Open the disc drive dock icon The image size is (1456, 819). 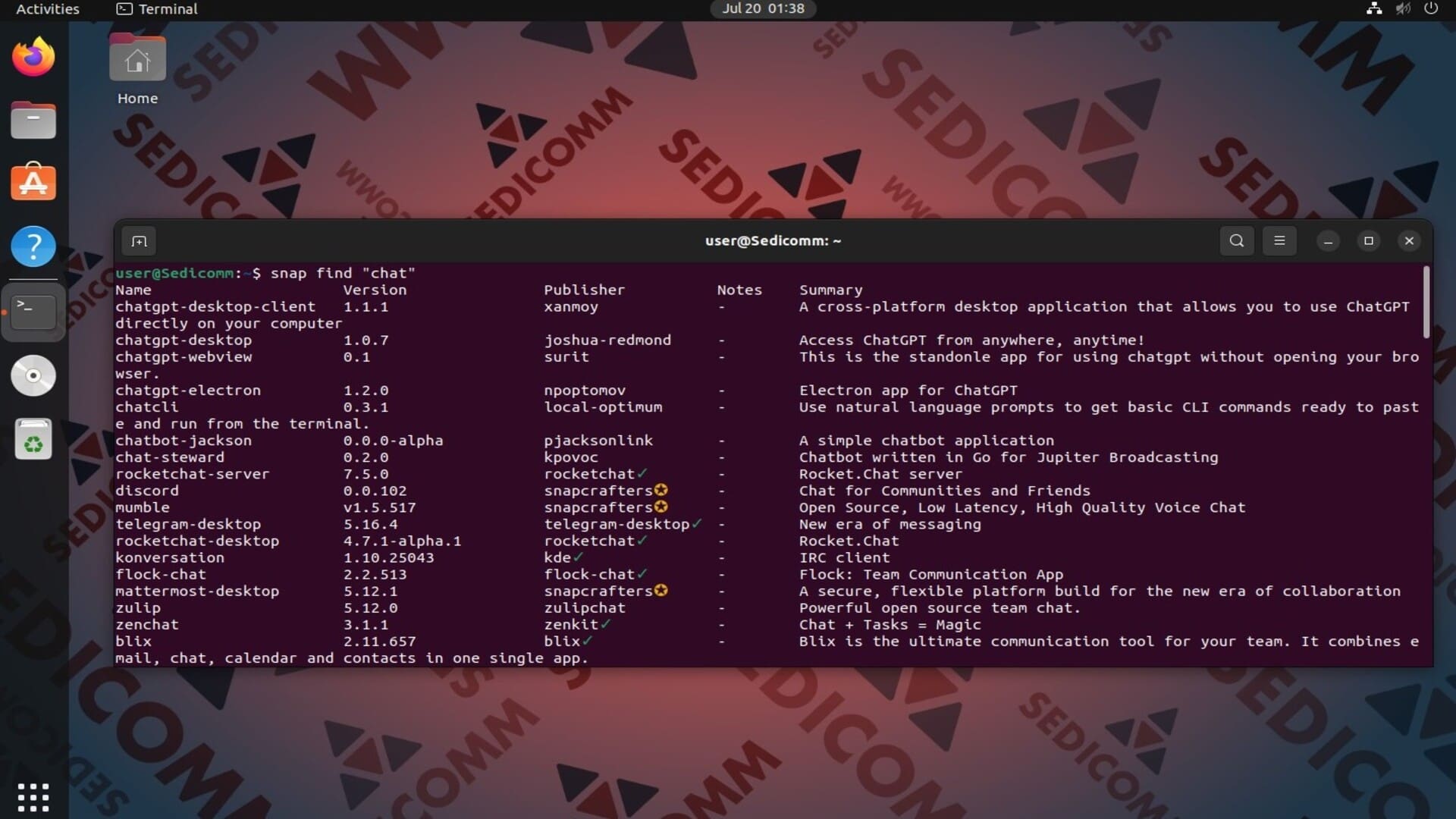tap(33, 375)
